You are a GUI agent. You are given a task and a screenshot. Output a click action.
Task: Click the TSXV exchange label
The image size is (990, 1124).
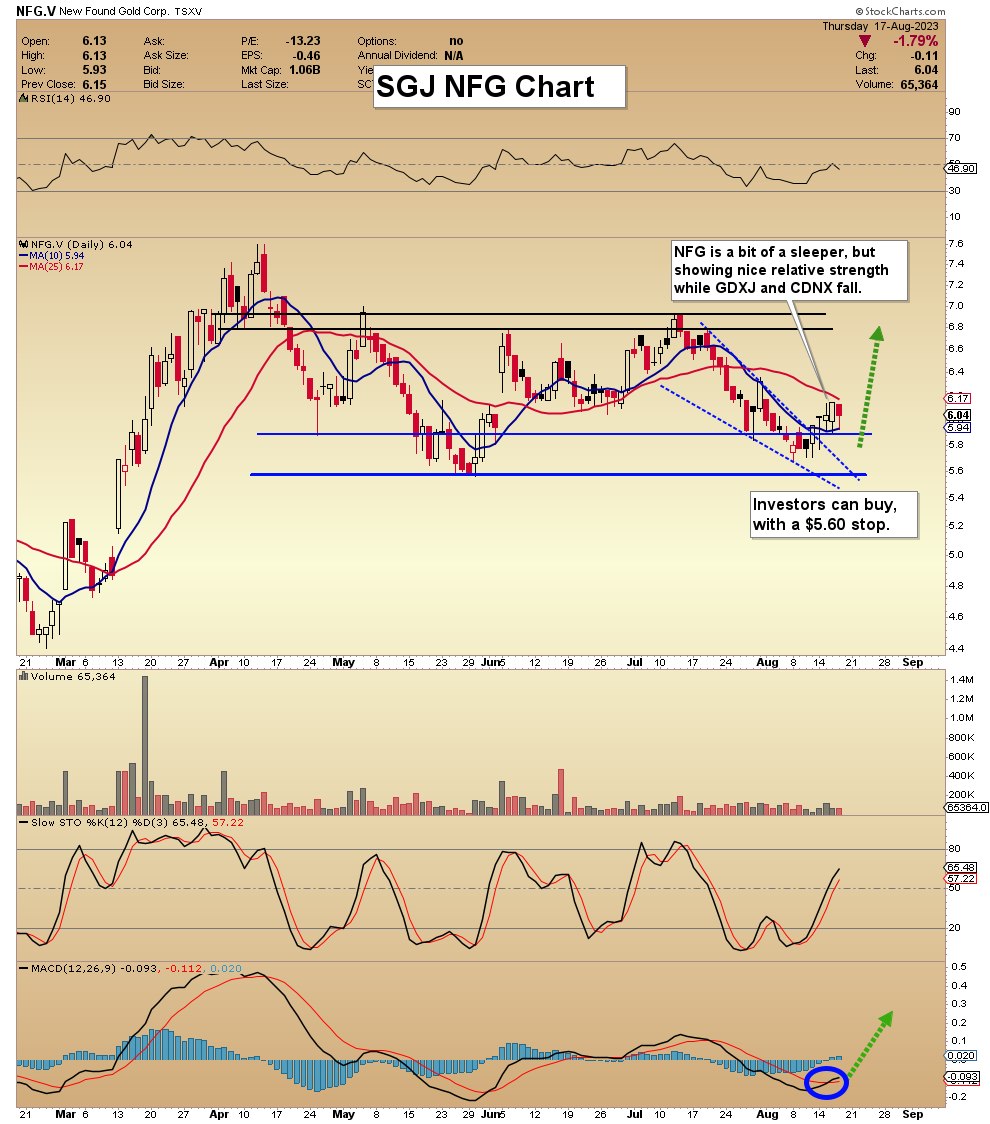[x=189, y=11]
